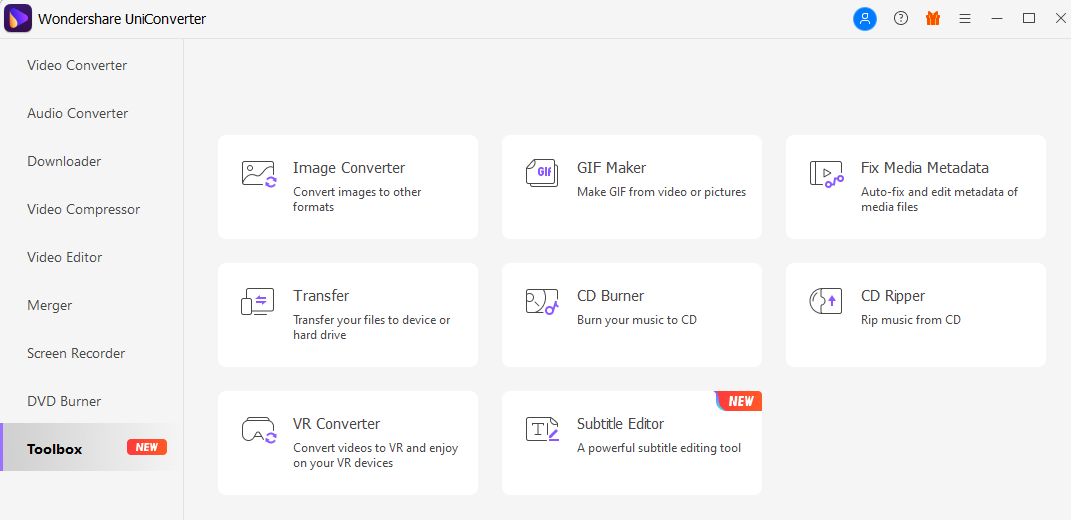The width and height of the screenshot is (1071, 520).
Task: Go to Audio Converter section
Action: point(77,113)
